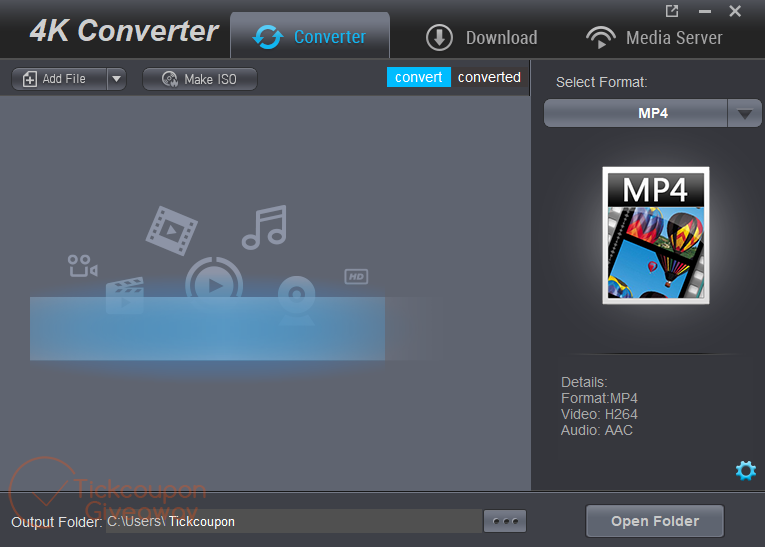The height and width of the screenshot is (547, 765).
Task: Open the gear settings icon
Action: (x=745, y=470)
